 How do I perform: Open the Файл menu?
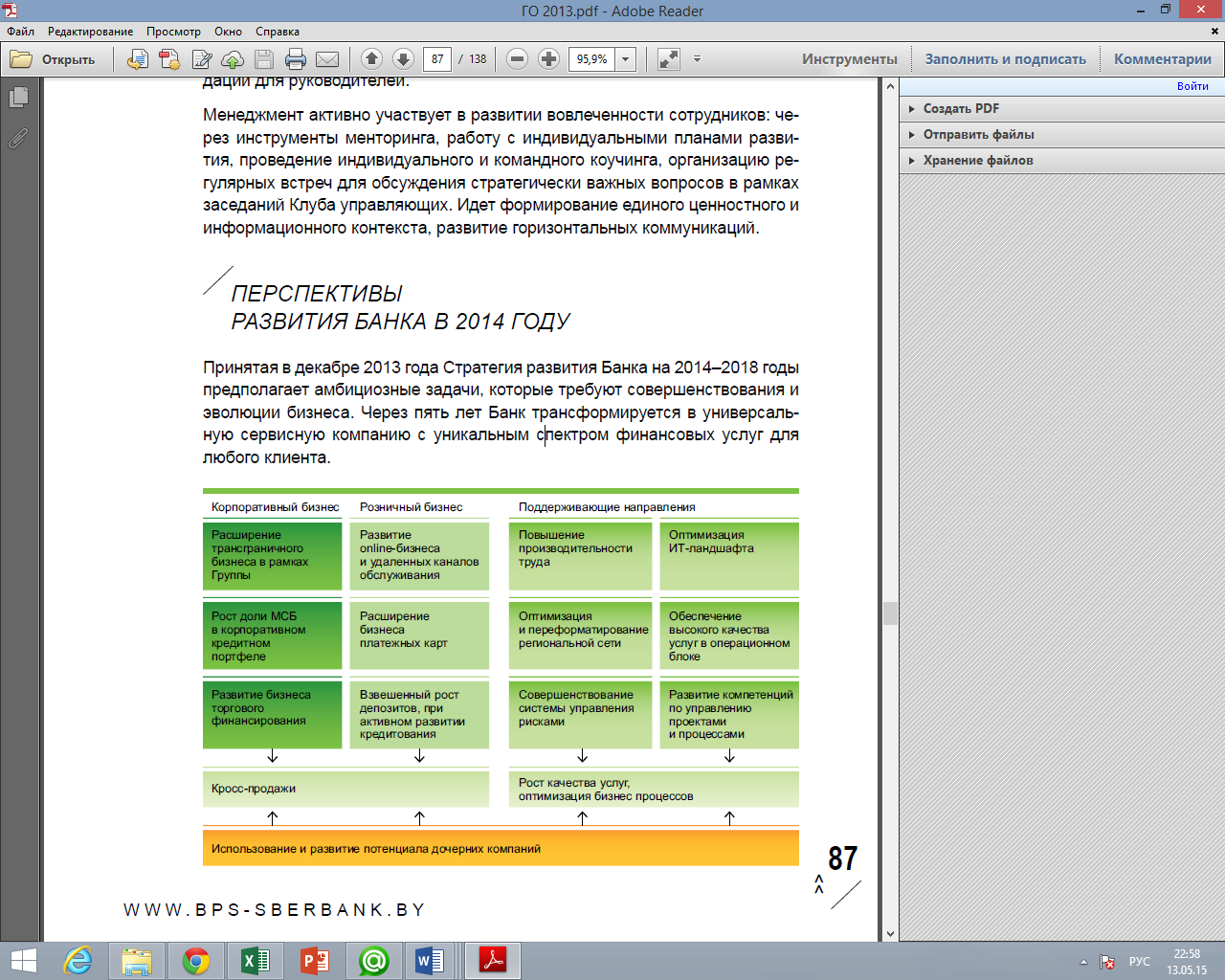point(21,32)
